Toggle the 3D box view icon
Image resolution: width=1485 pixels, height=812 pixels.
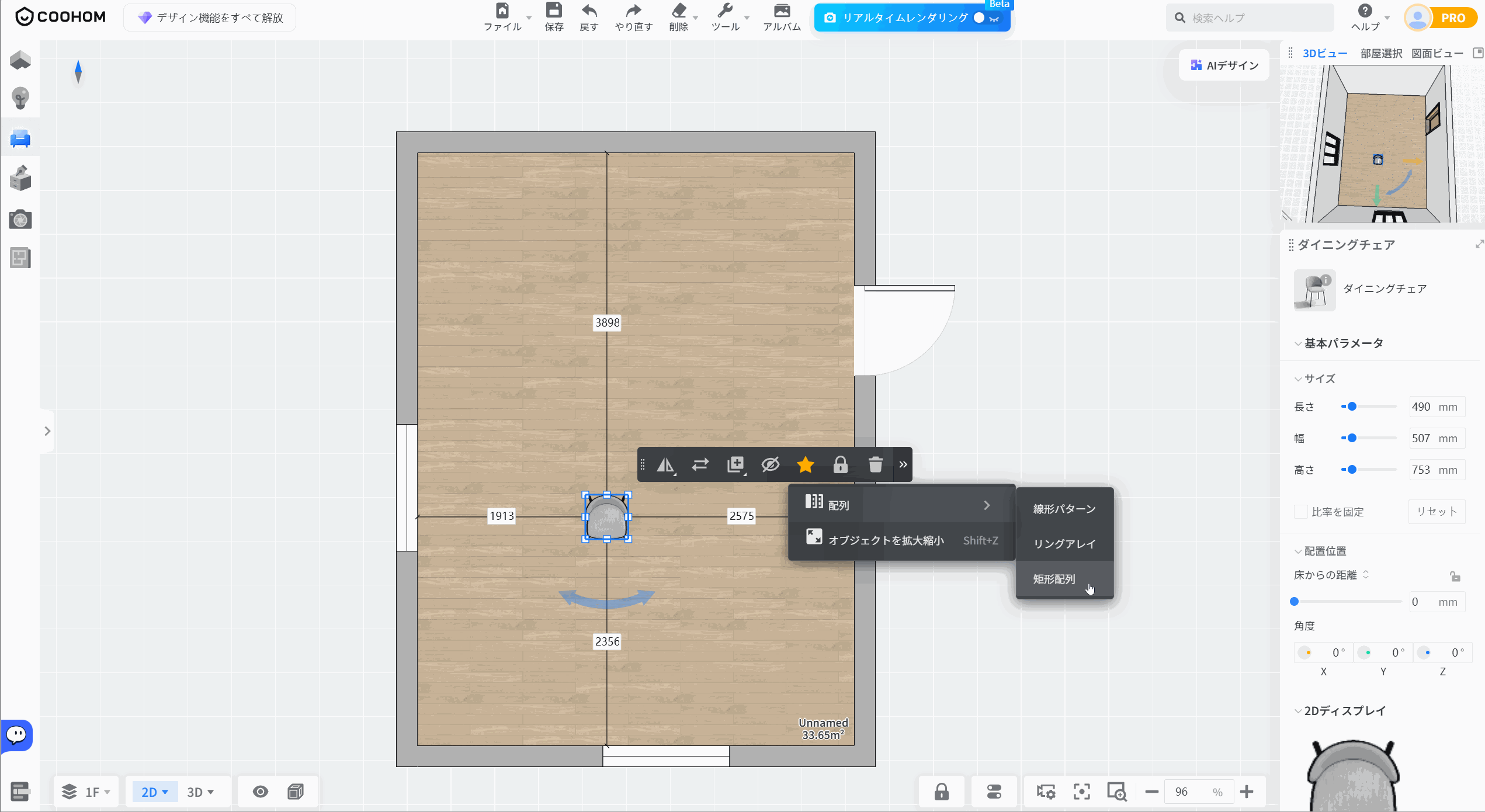(x=296, y=792)
